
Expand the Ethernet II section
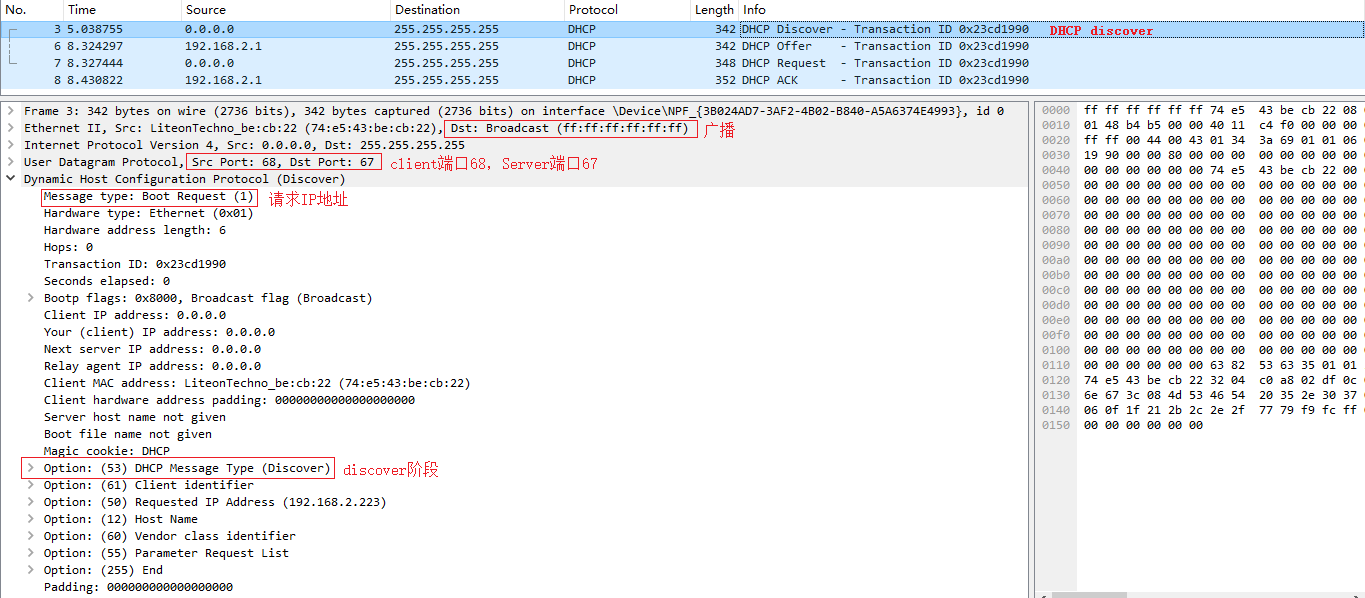(x=11, y=128)
